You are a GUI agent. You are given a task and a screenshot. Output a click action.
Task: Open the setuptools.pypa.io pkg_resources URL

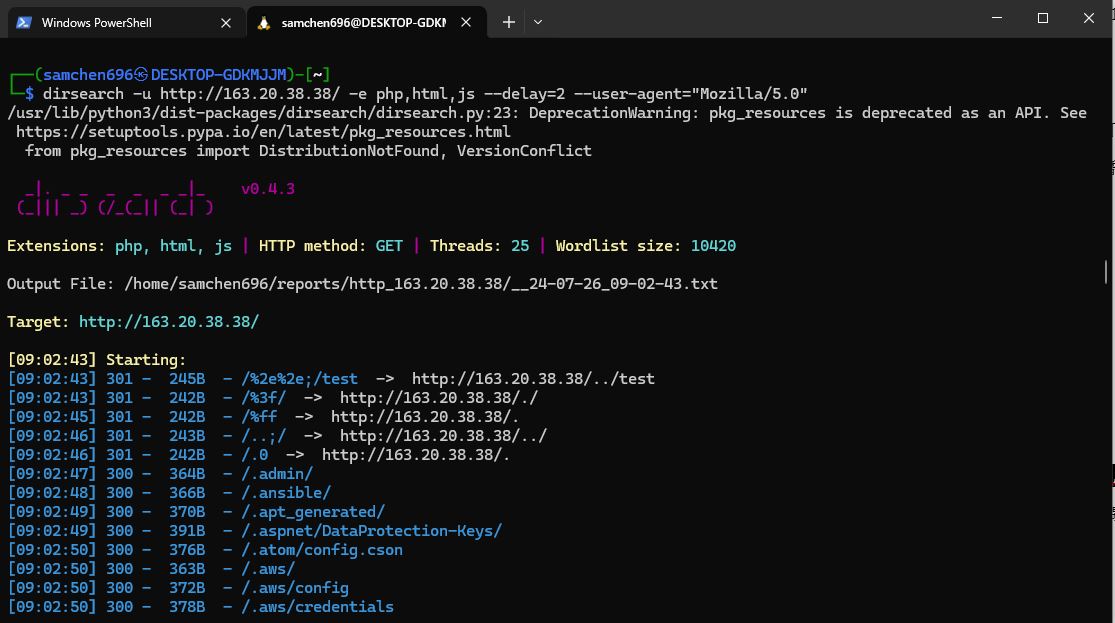click(x=263, y=132)
